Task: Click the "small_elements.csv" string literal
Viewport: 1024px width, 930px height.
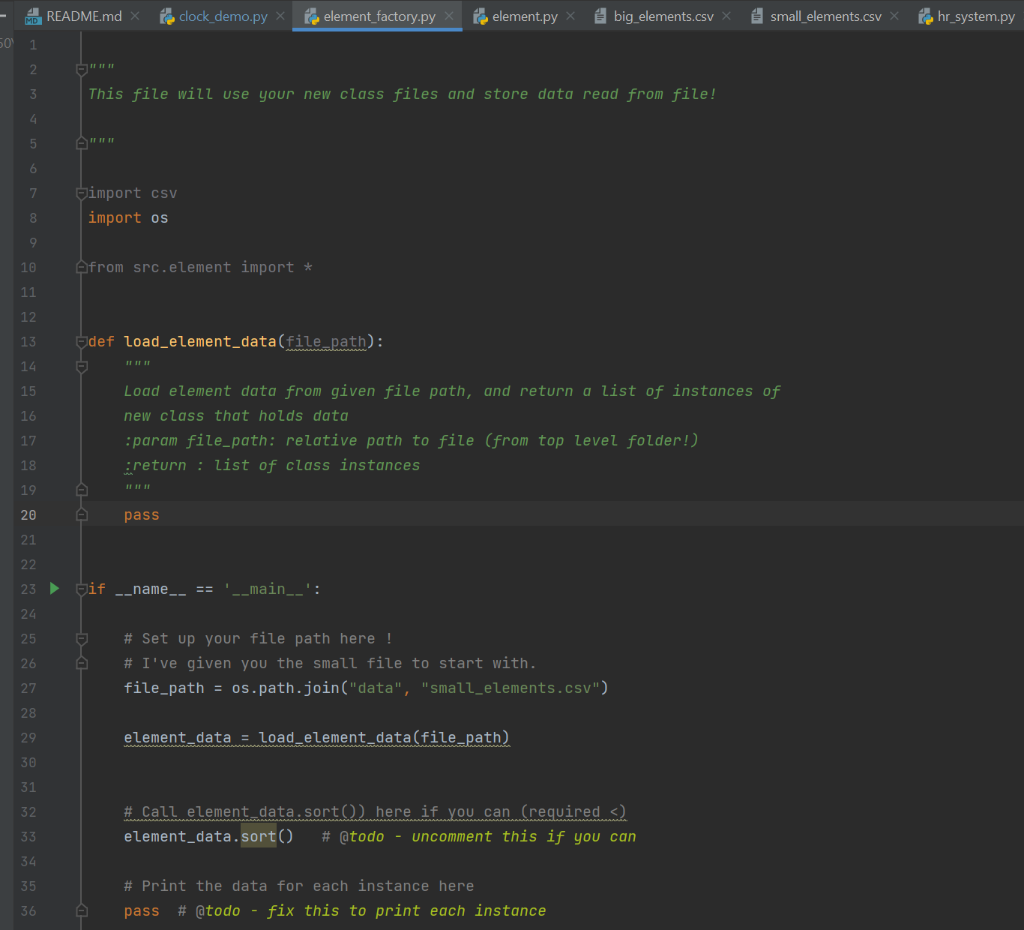Action: pyautogui.click(x=510, y=688)
